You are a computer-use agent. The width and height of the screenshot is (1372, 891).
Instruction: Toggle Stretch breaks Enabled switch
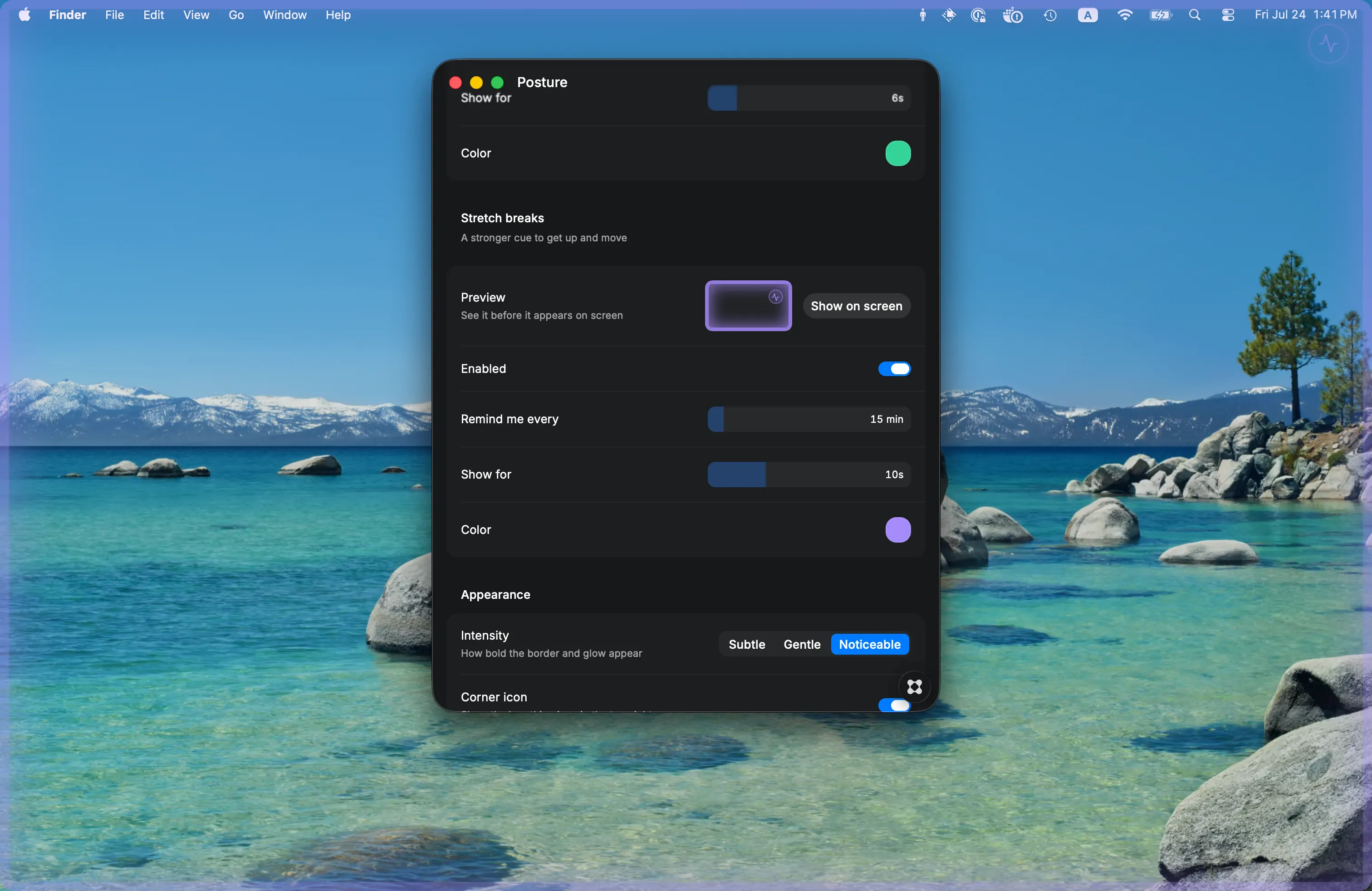click(x=894, y=369)
